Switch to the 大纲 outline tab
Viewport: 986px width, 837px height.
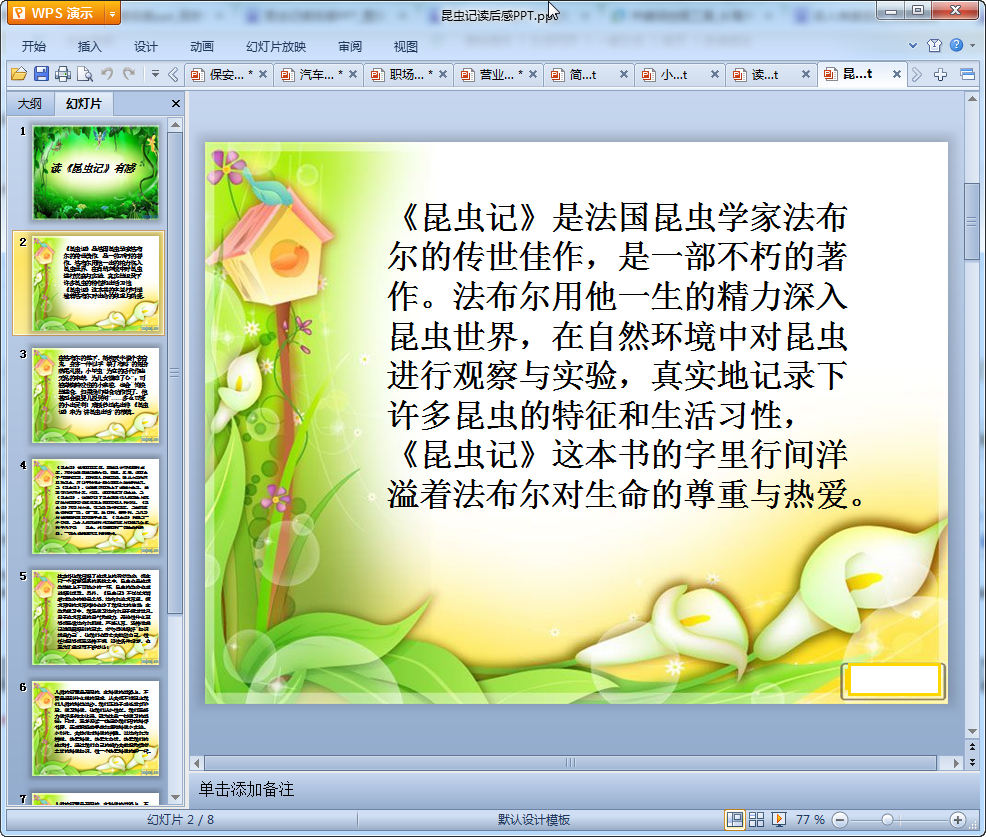[30, 104]
